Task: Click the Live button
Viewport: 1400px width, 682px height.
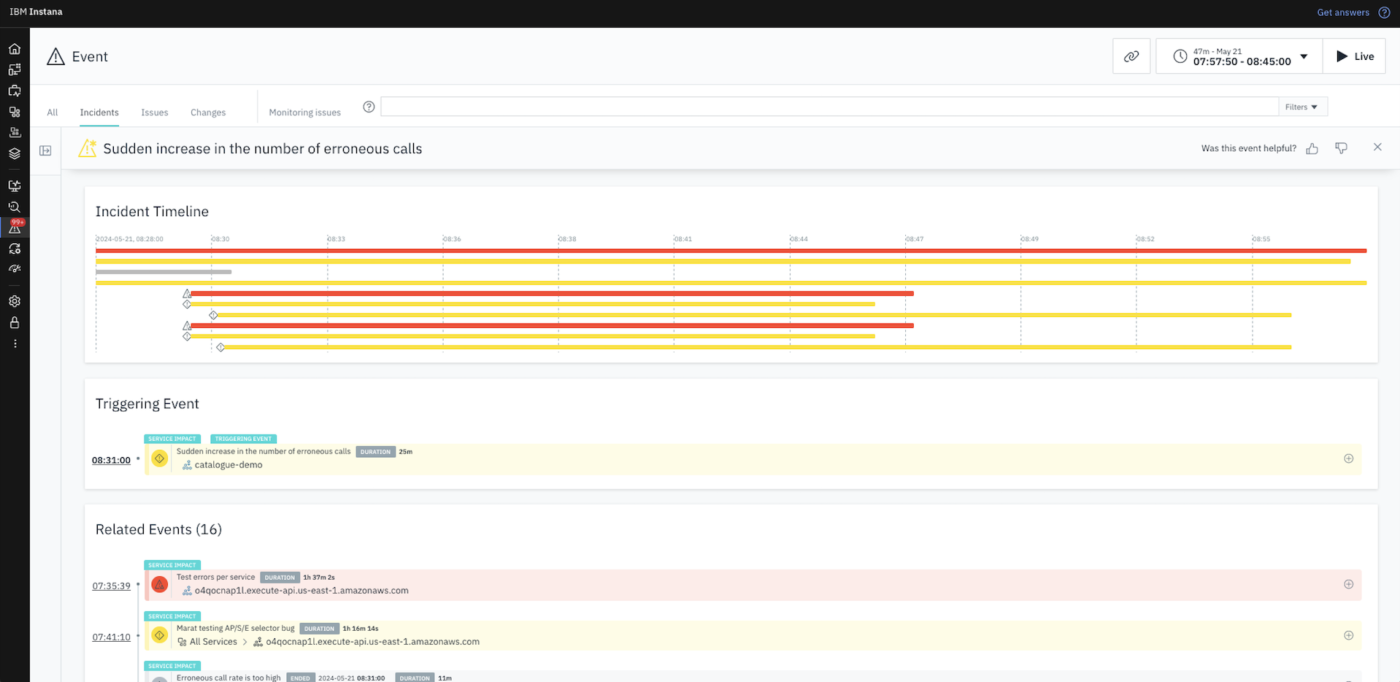Action: 1354,57
